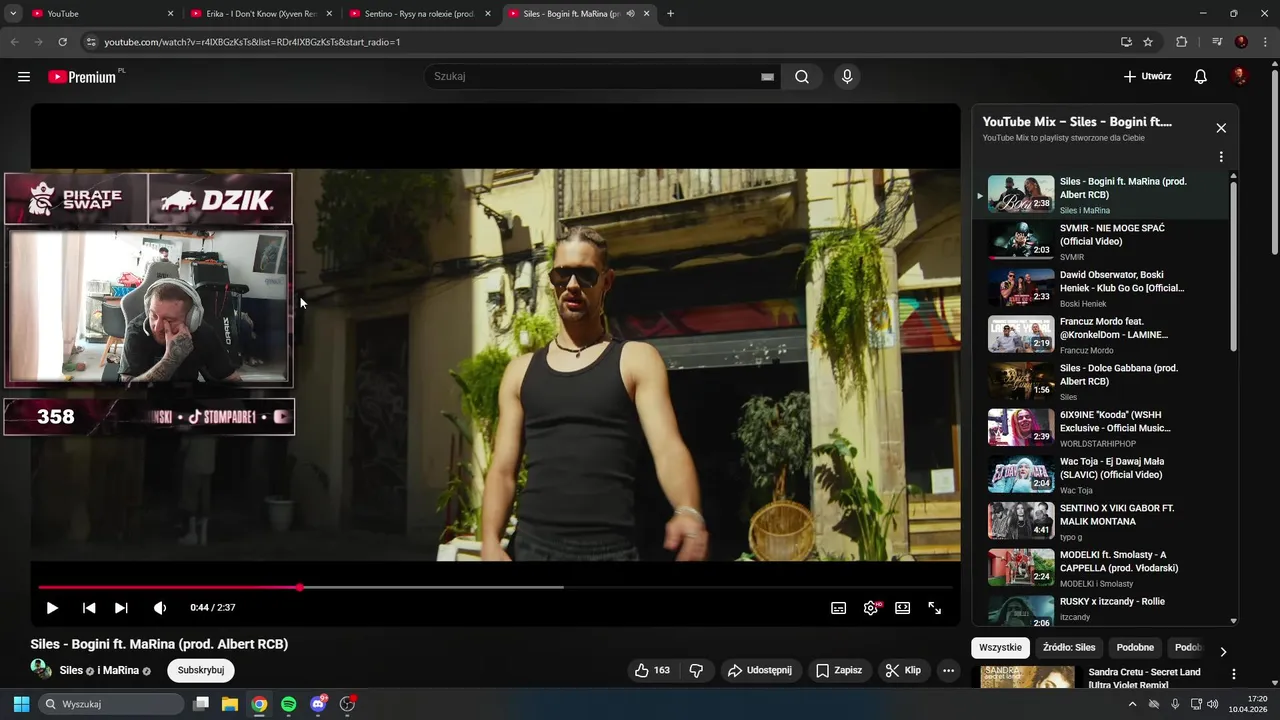
Task: Select the Wszystkie filter chip
Action: tap(1001, 648)
